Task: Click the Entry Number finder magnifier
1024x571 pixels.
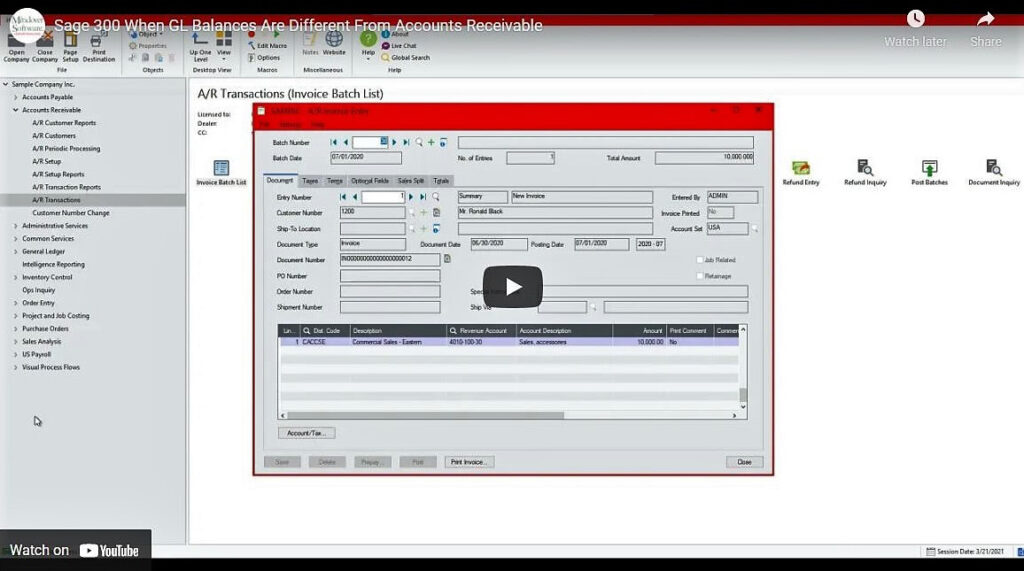Action: click(x=436, y=197)
